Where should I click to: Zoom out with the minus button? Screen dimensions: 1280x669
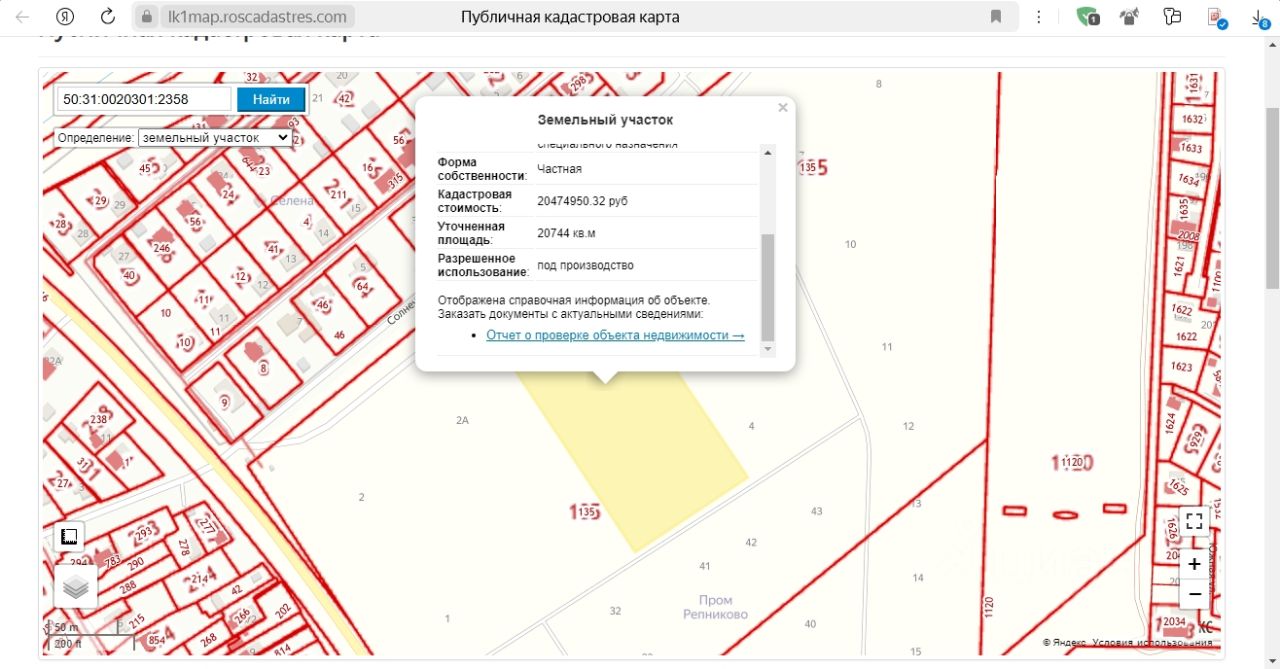point(1194,593)
